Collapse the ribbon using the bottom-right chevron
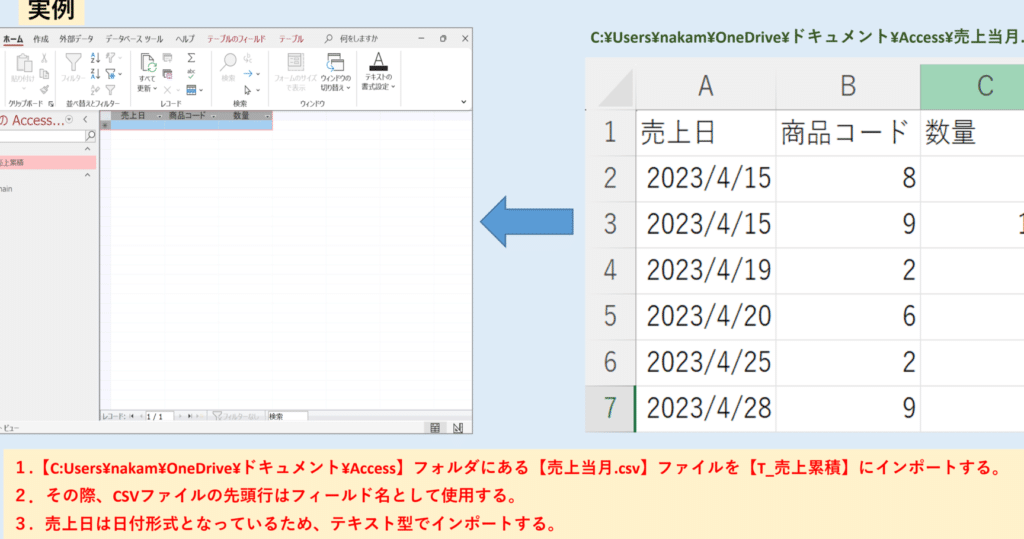Viewport: 1024px width, 539px height. [x=462, y=102]
